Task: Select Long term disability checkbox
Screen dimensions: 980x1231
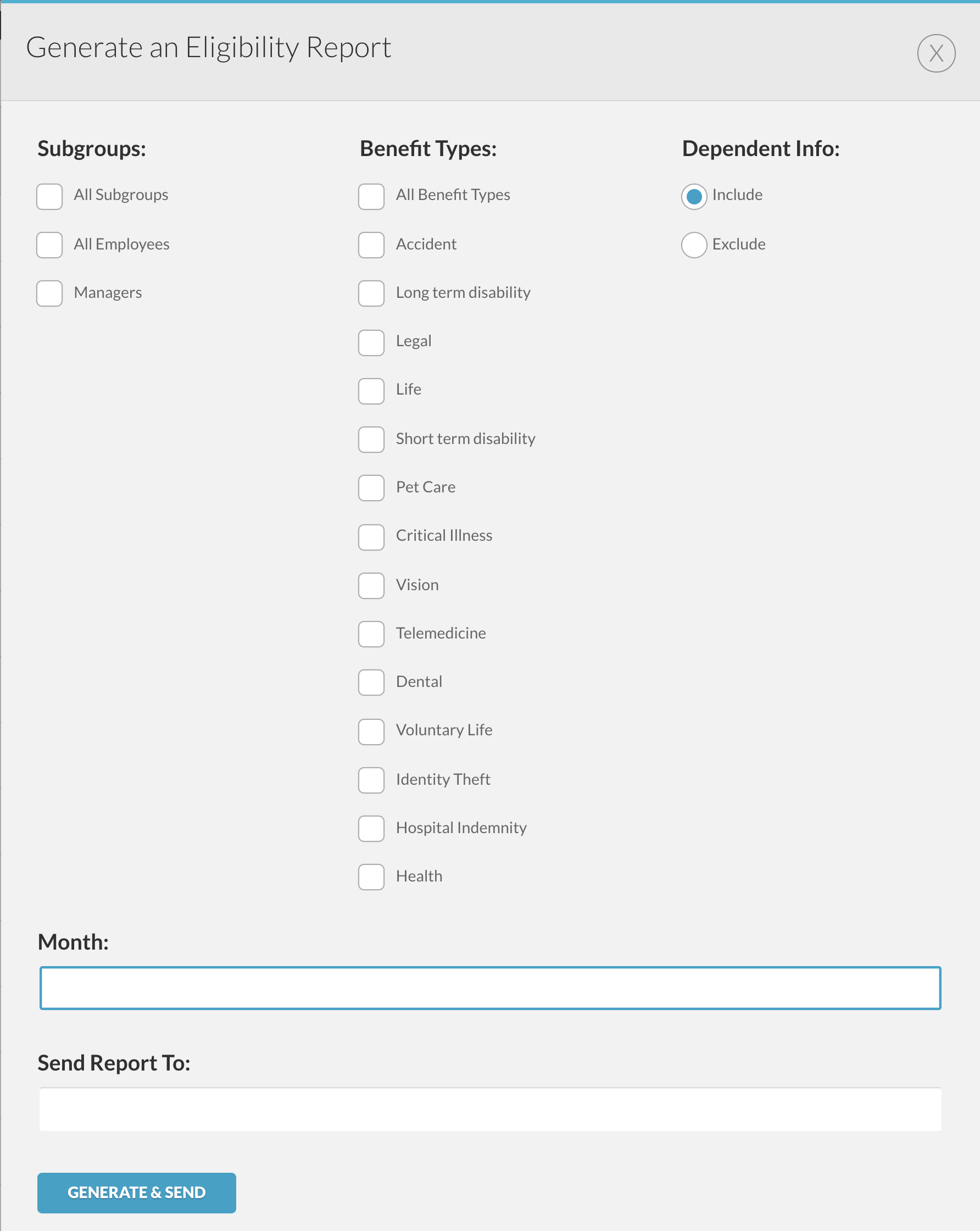Action: (x=371, y=293)
